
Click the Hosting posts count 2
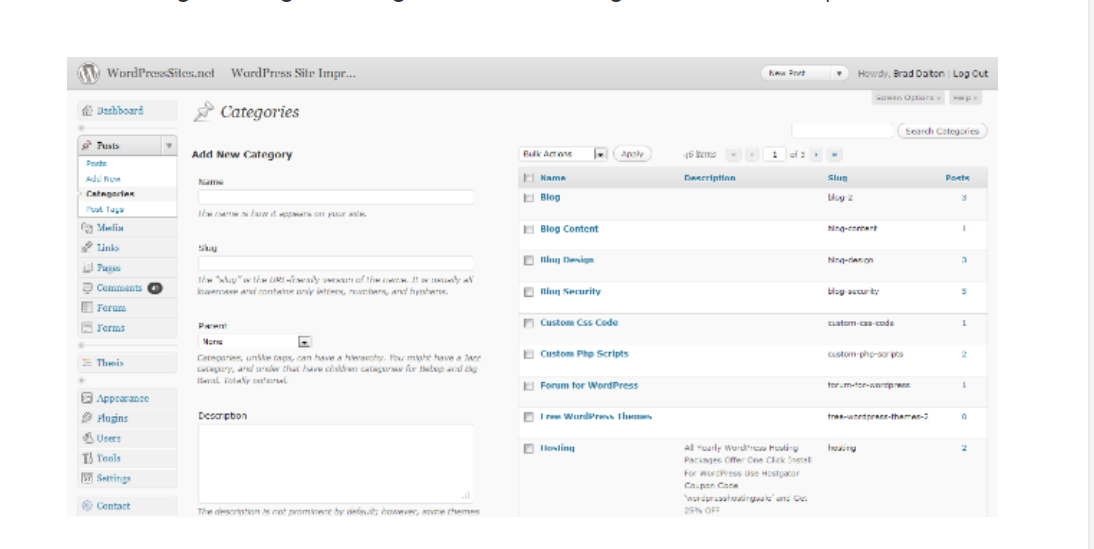tap(964, 448)
